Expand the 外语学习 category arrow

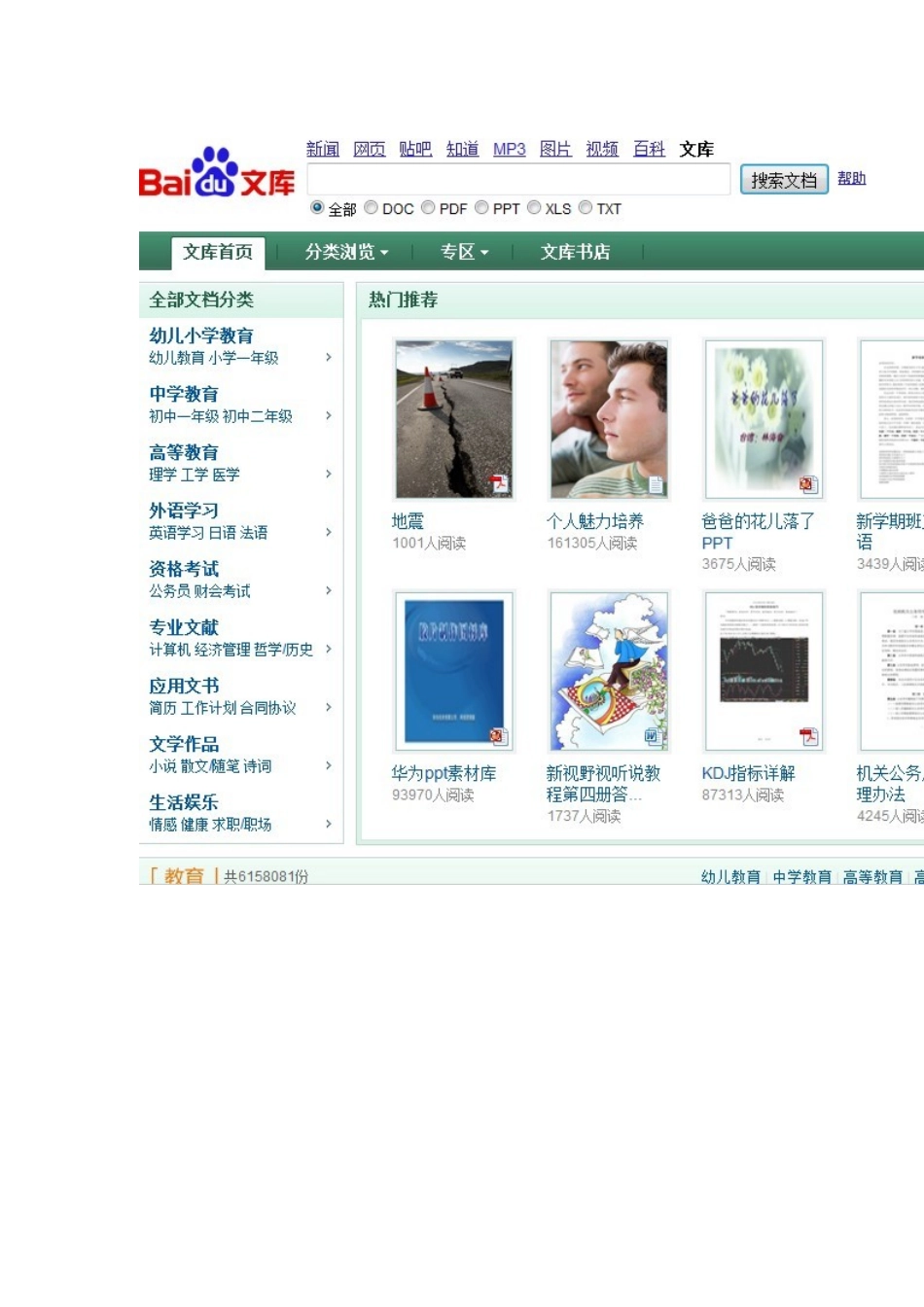click(328, 532)
